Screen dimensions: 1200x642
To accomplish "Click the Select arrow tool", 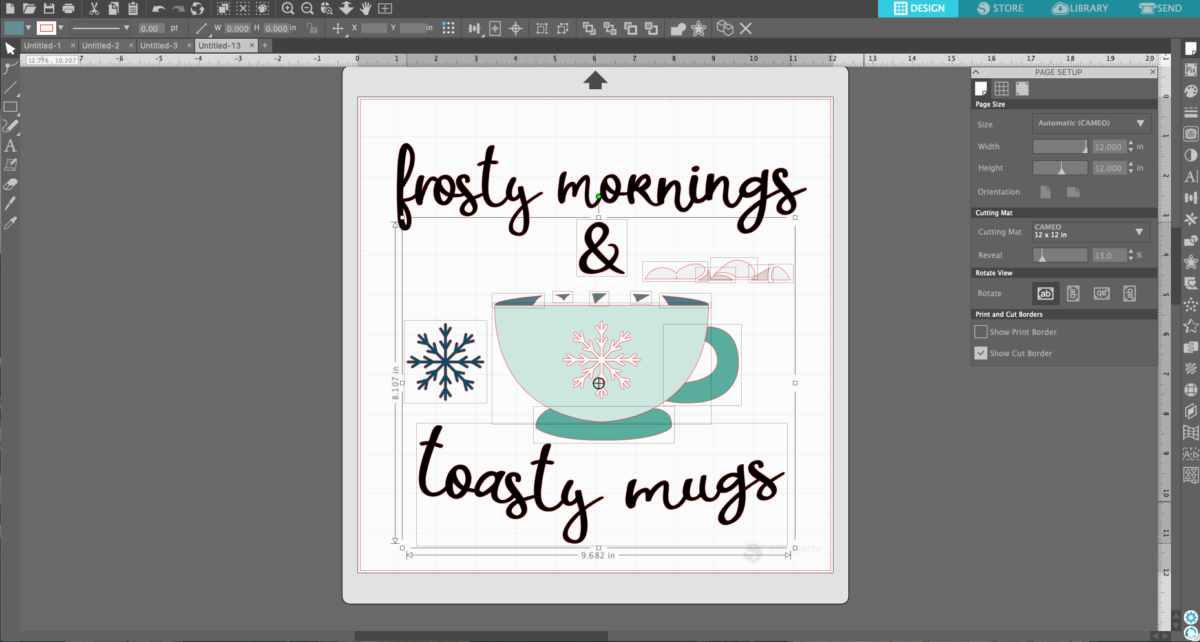I will [9, 48].
